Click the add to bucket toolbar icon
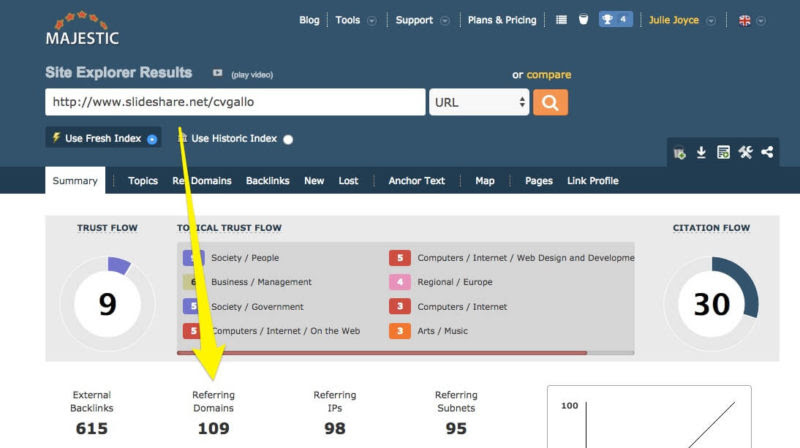Image resolution: width=800 pixels, height=448 pixels. coord(679,153)
